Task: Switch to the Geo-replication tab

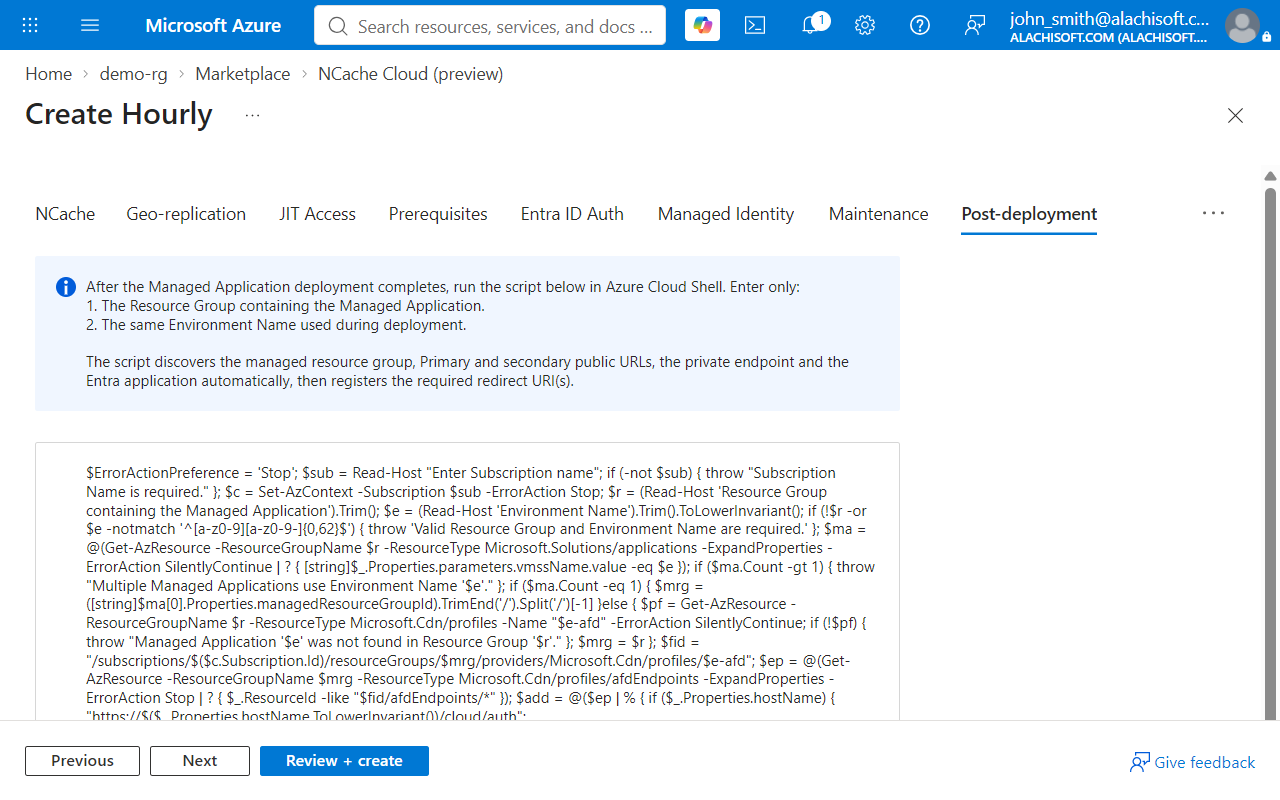Action: pos(186,214)
